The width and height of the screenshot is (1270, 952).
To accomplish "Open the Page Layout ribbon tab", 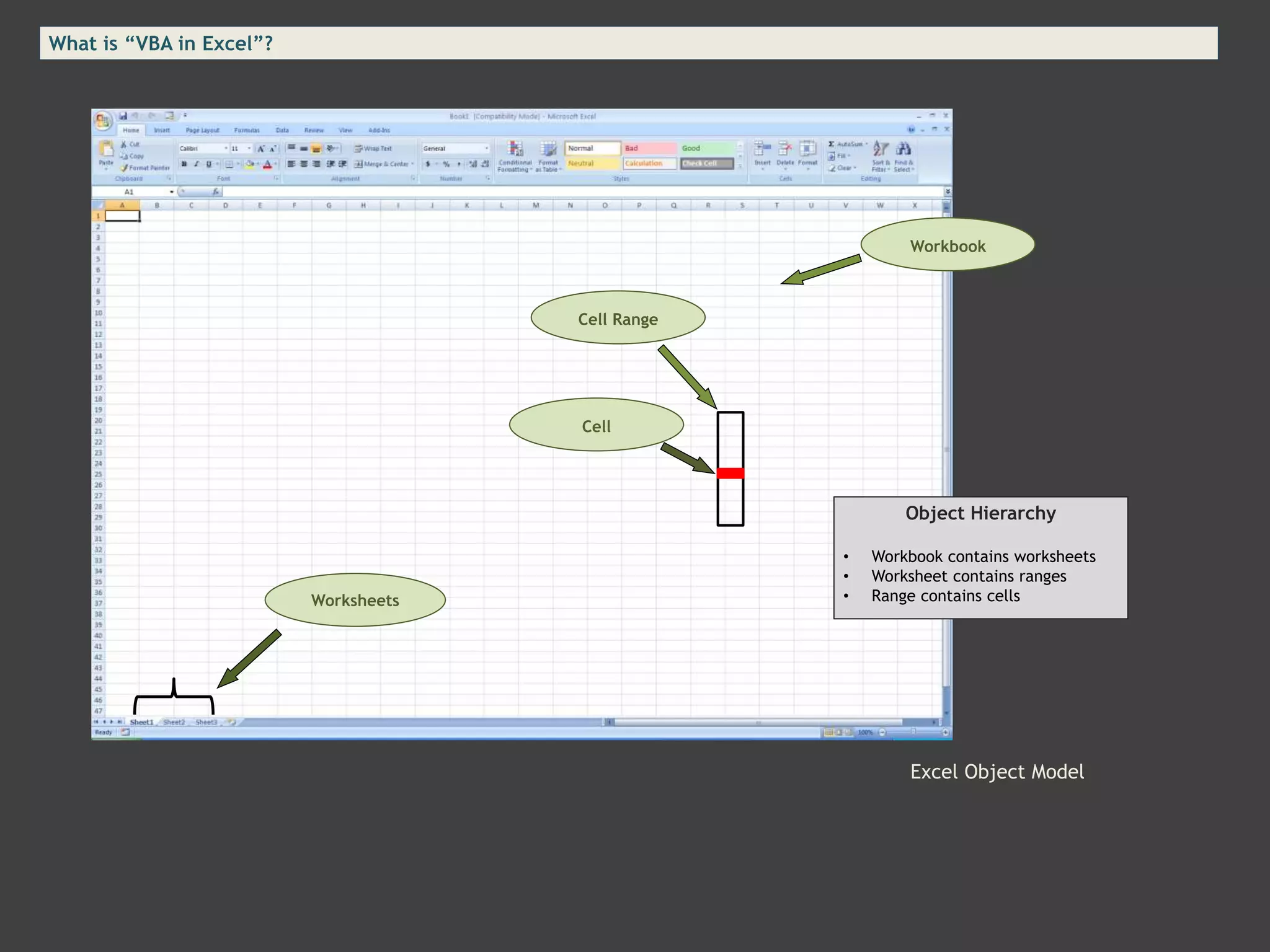I will pos(203,131).
